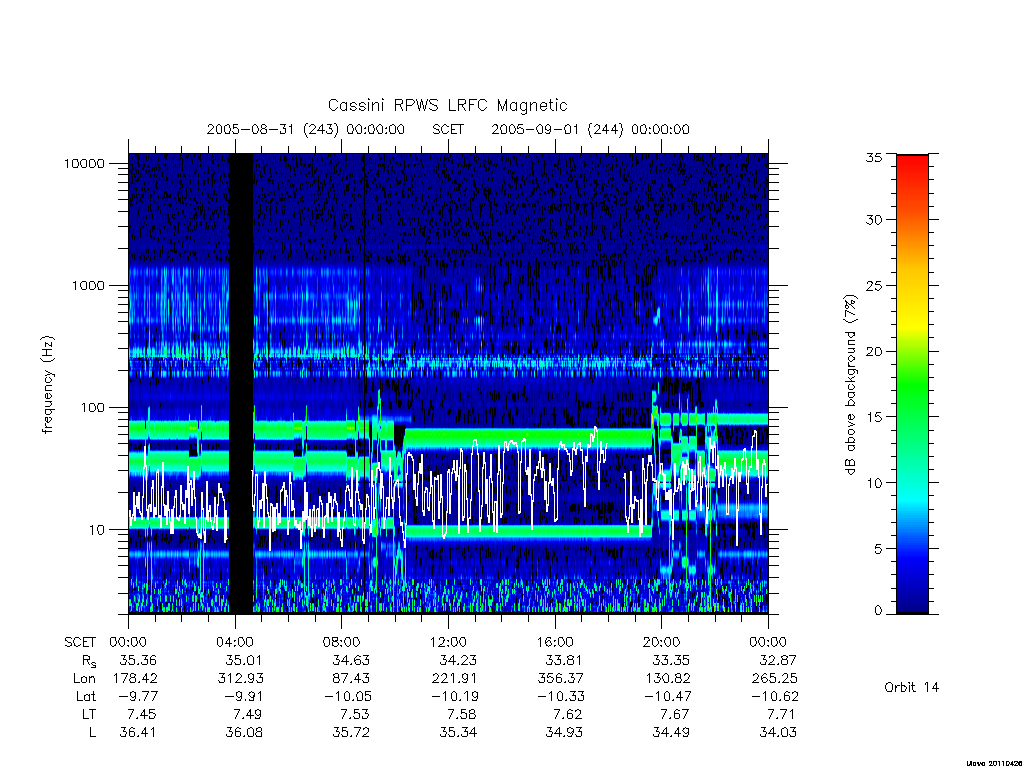The width and height of the screenshot is (1024, 768).
Task: Click the 1000 frequency tick label
Action: (88, 286)
